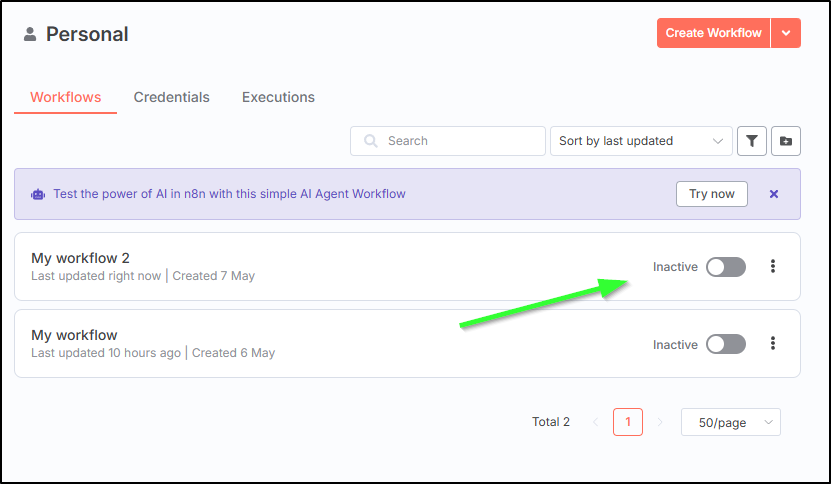Click the Create Workflow button
Image resolution: width=831 pixels, height=484 pixels.
713,33
